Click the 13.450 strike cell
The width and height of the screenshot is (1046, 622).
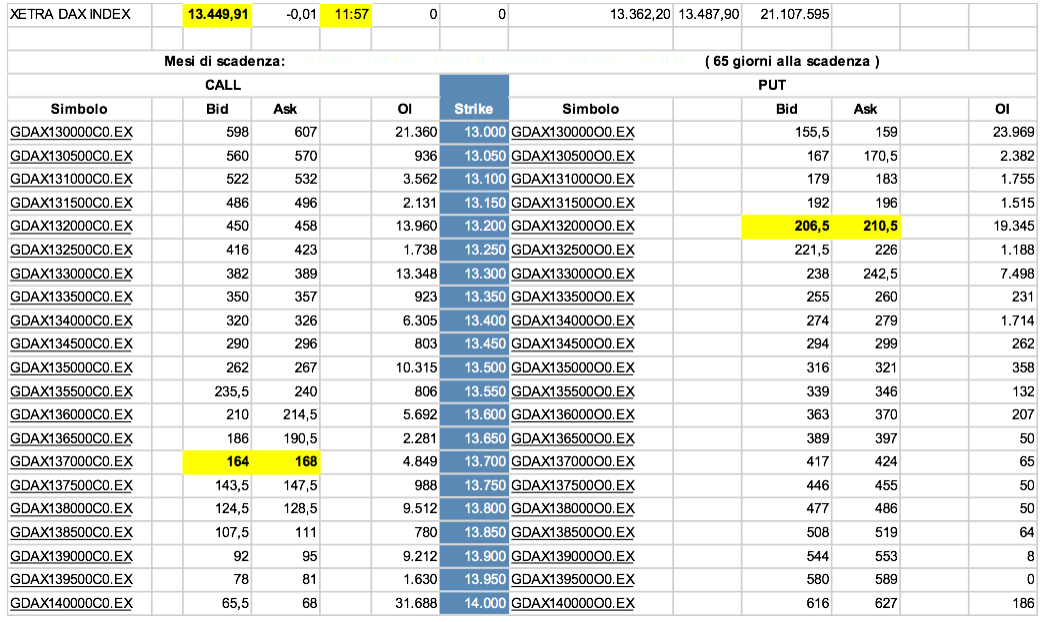pos(474,344)
